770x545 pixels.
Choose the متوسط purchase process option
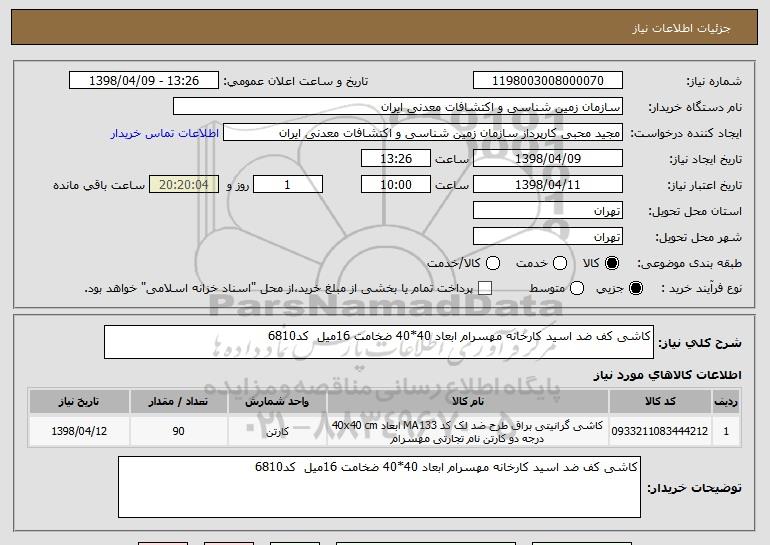[x=577, y=288]
